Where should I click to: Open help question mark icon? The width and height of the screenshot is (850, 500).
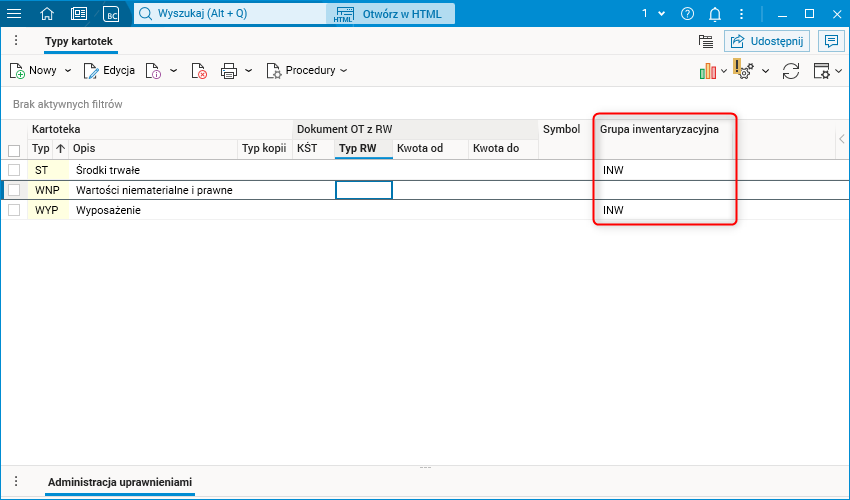coord(687,14)
